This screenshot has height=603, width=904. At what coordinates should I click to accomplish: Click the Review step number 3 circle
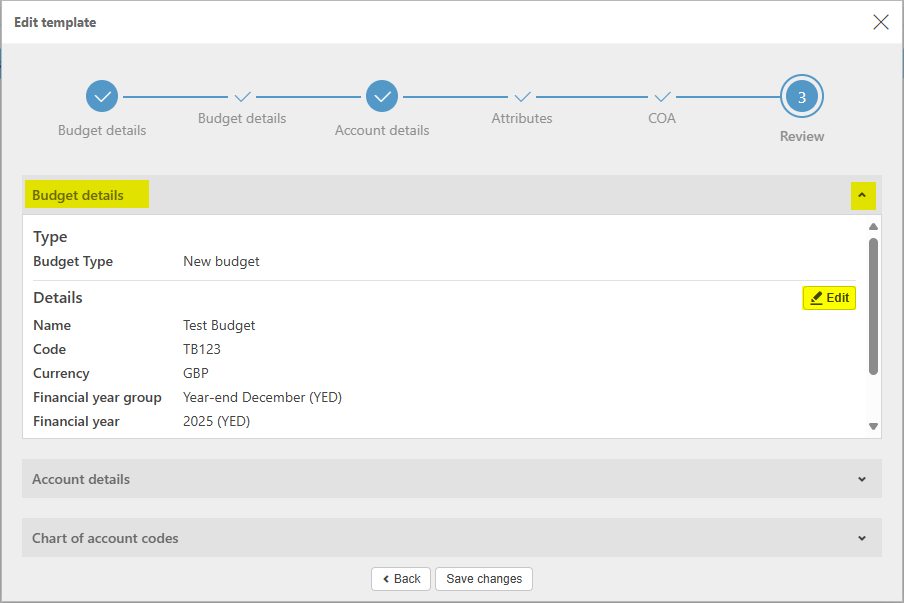(x=802, y=97)
